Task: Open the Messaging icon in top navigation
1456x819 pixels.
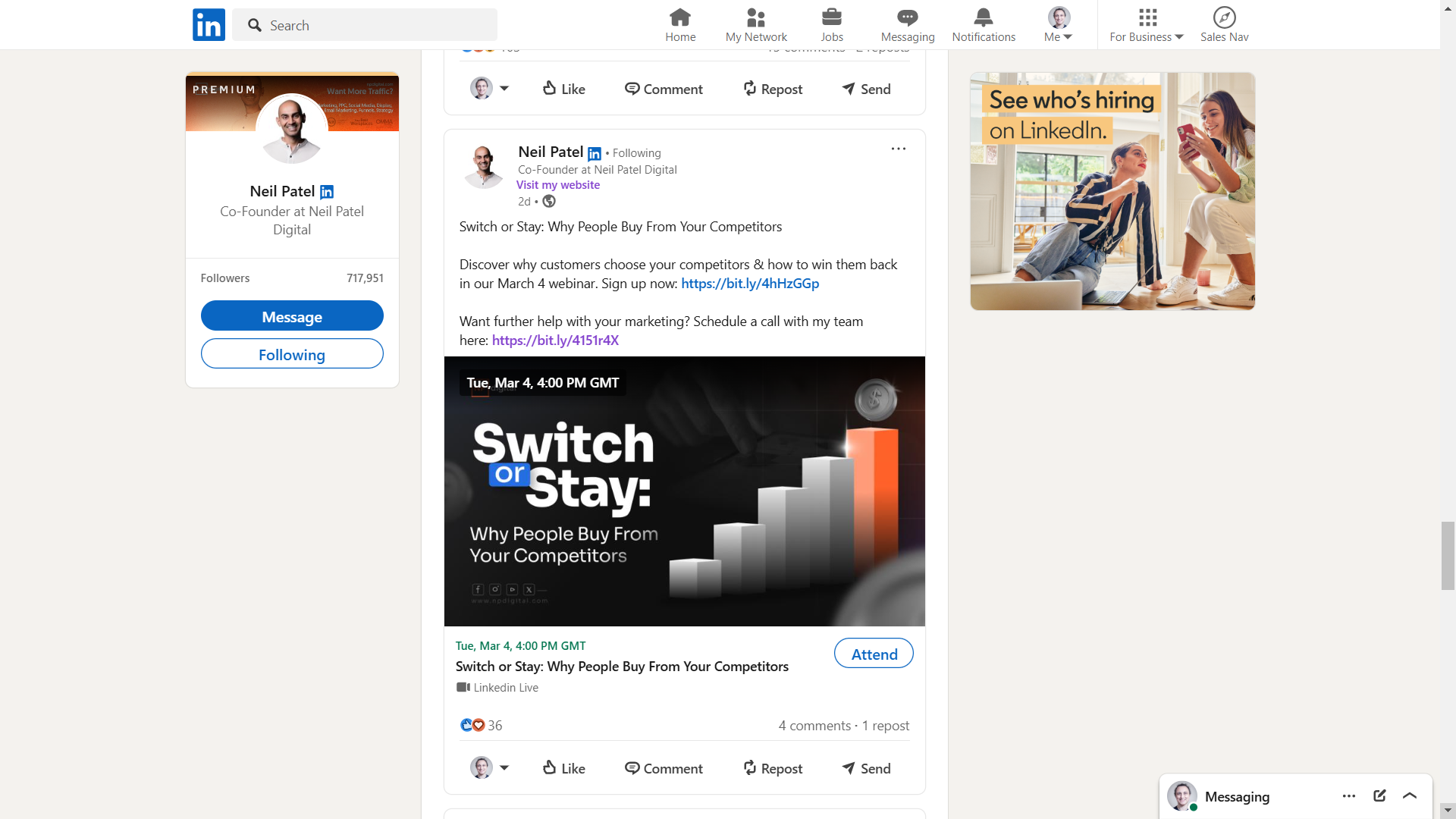Action: [x=908, y=25]
